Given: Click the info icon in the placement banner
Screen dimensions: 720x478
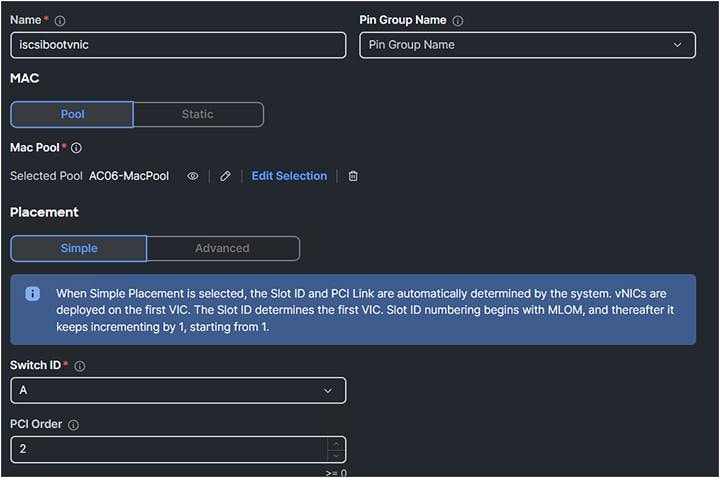Looking at the screenshot, I should coord(33,293).
